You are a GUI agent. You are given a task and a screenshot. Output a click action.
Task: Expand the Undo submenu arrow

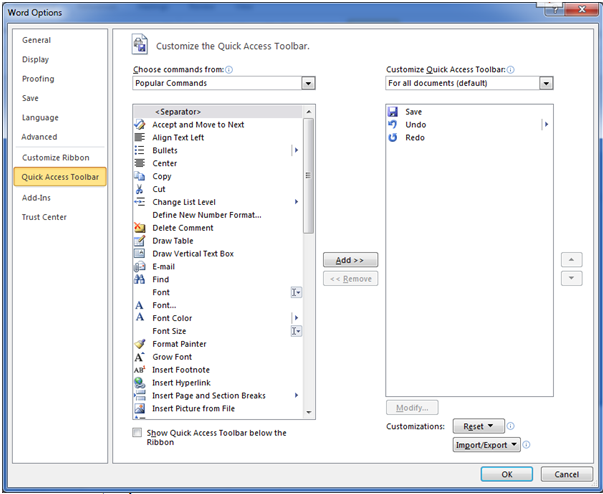pyautogui.click(x=546, y=125)
